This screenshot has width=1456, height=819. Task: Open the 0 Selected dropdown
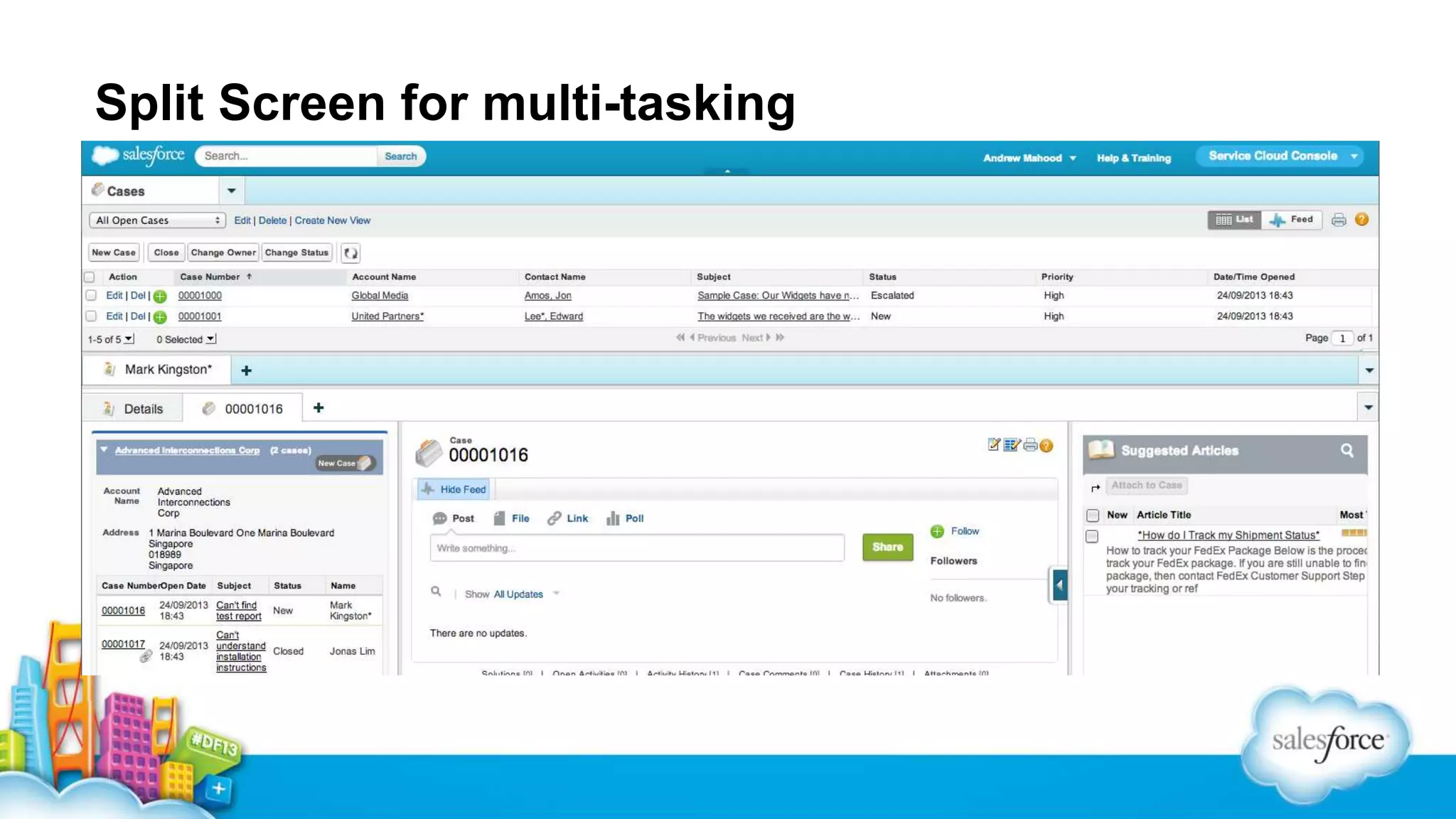pos(210,339)
